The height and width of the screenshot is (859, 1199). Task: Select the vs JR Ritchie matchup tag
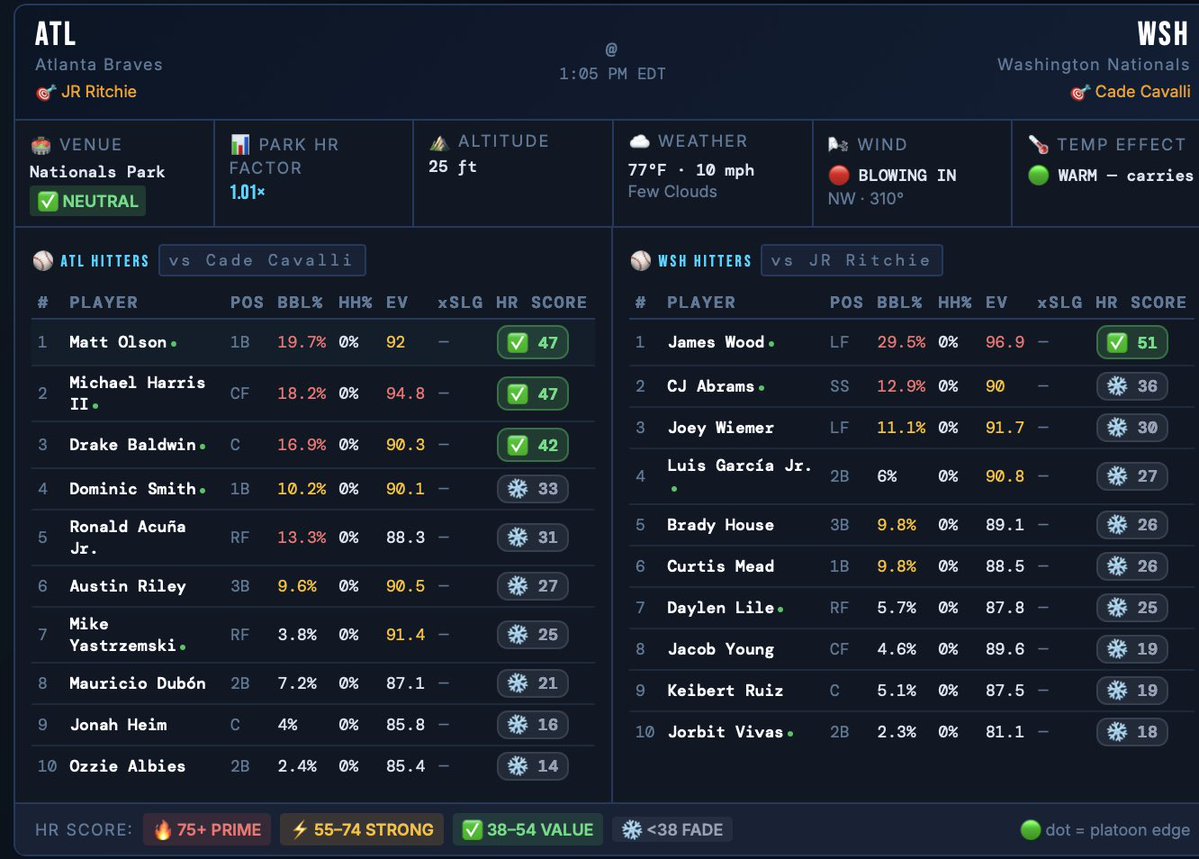(x=852, y=260)
